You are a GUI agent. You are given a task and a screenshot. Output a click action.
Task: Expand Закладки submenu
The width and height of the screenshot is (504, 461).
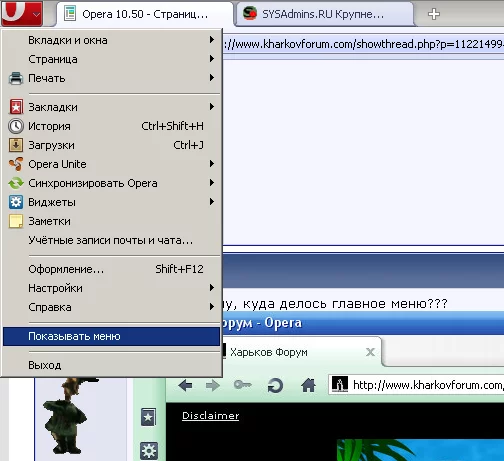point(111,107)
